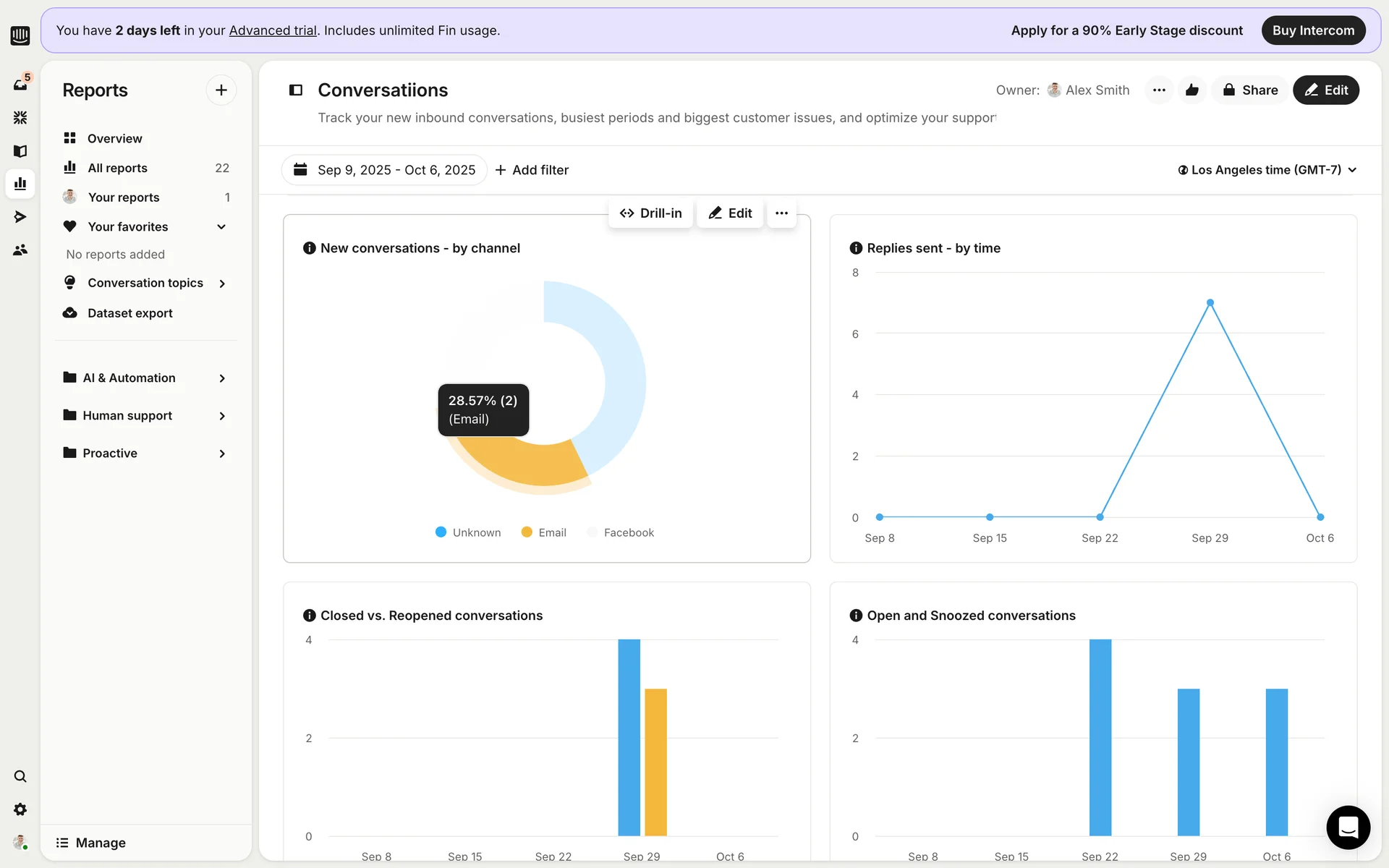This screenshot has height=868, width=1389.
Task: Click the Fin AI sparkle icon
Action: pos(20,117)
